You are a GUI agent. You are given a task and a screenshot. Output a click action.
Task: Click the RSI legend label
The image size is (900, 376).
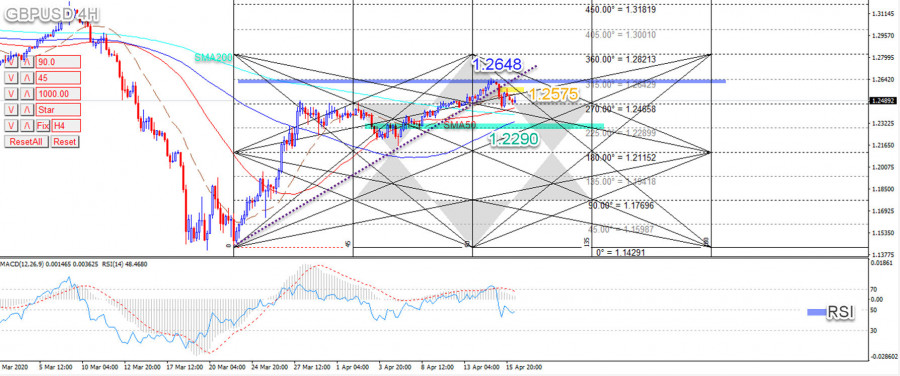840,312
